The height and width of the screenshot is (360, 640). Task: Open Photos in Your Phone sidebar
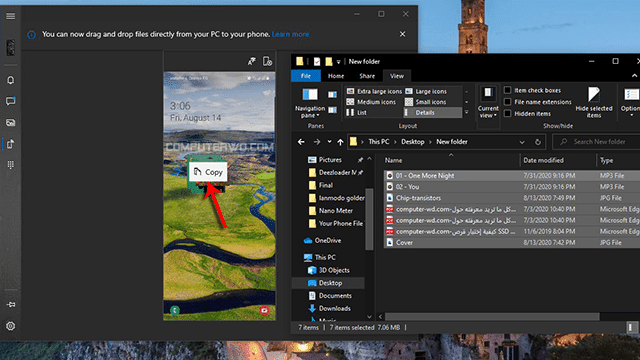coord(11,122)
